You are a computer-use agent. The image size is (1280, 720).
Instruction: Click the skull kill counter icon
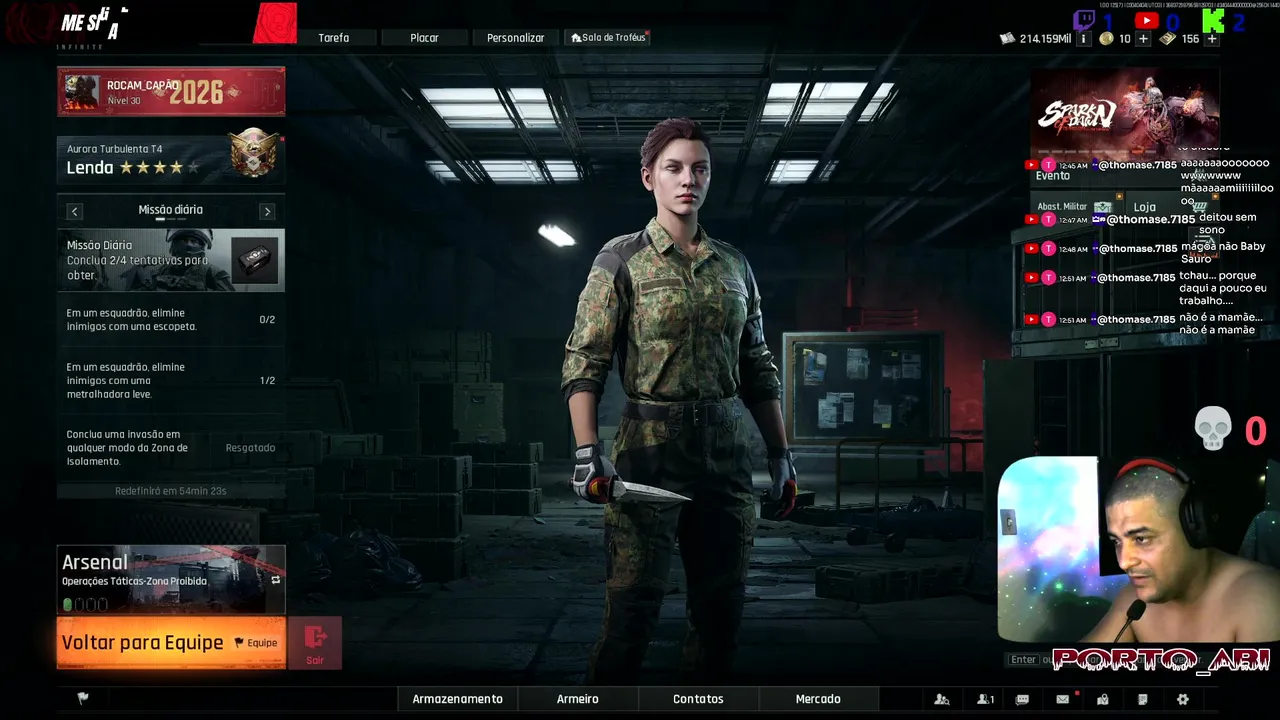(1213, 429)
